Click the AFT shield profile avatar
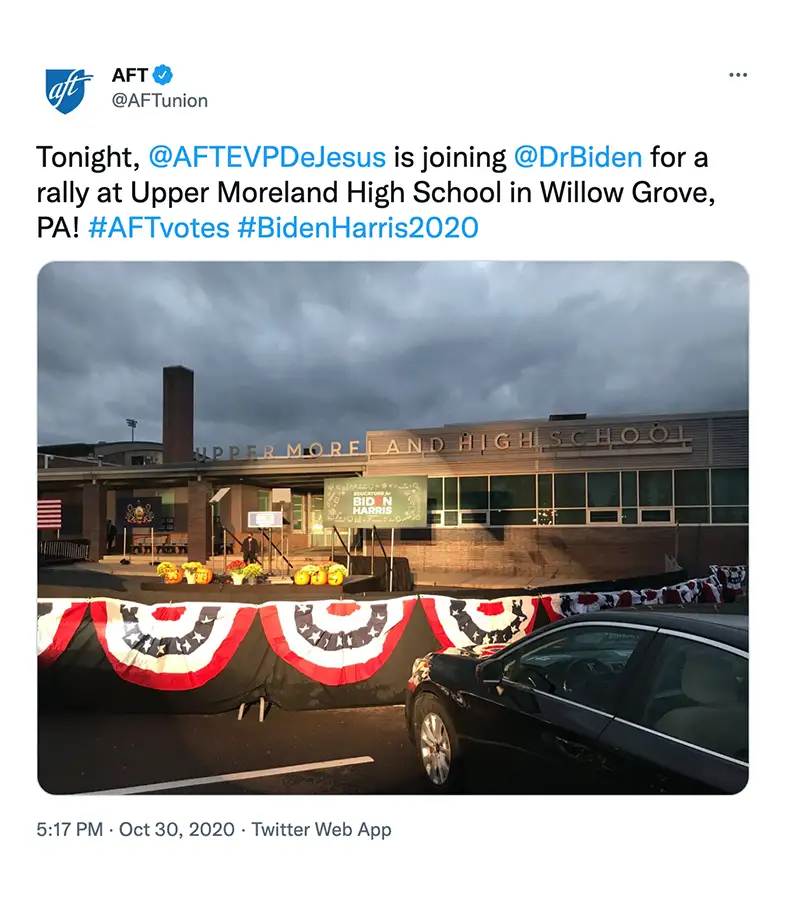The image size is (800, 900). pyautogui.click(x=68, y=91)
